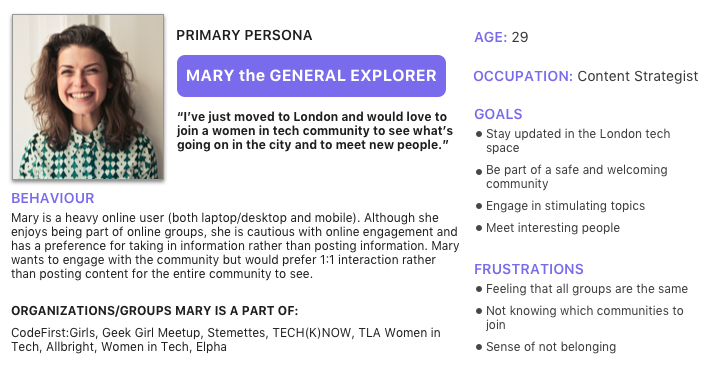Click bullet before Engage in stimulating topics
The image size is (711, 368).
click(479, 206)
